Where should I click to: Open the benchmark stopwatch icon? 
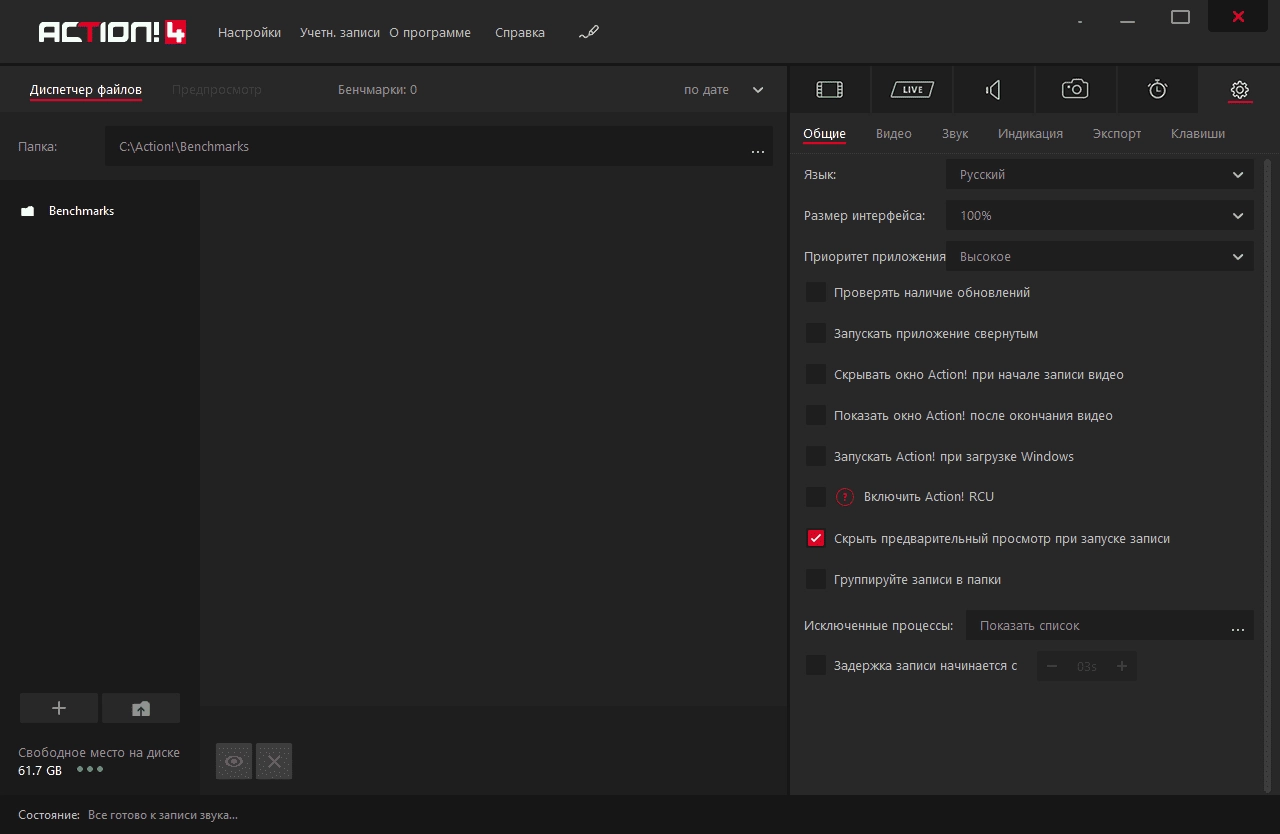tap(1157, 90)
